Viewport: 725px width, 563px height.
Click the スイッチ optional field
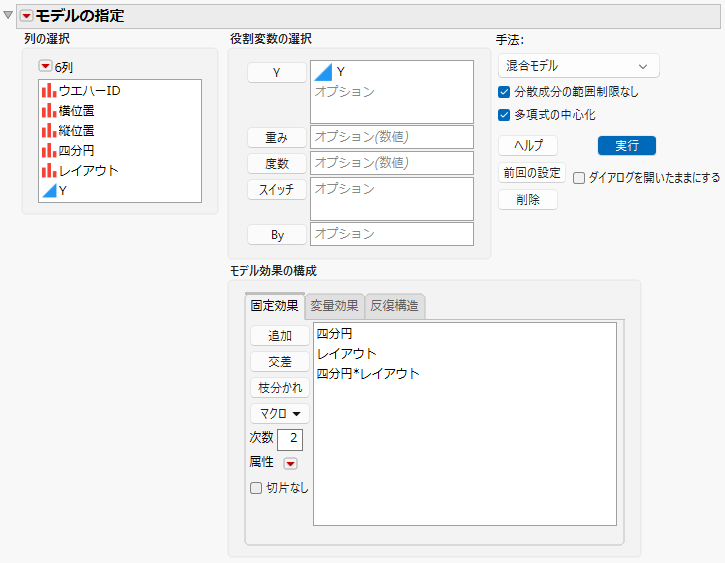point(392,199)
